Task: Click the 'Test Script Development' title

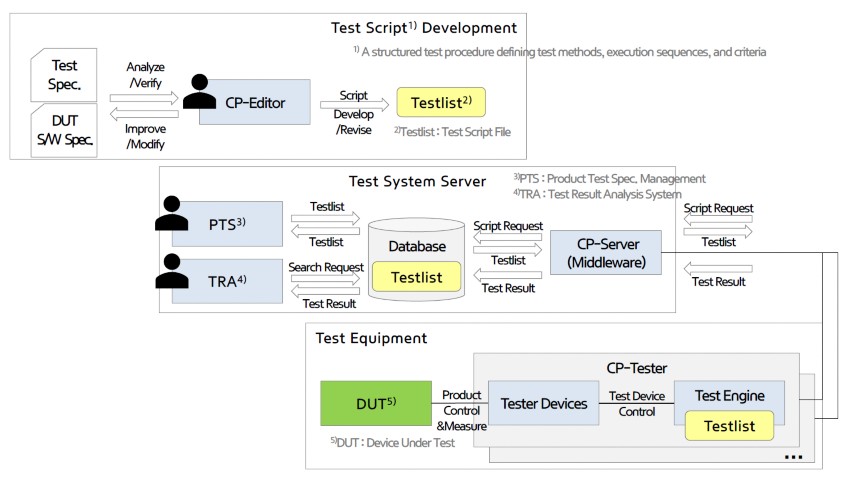Action: point(424,28)
